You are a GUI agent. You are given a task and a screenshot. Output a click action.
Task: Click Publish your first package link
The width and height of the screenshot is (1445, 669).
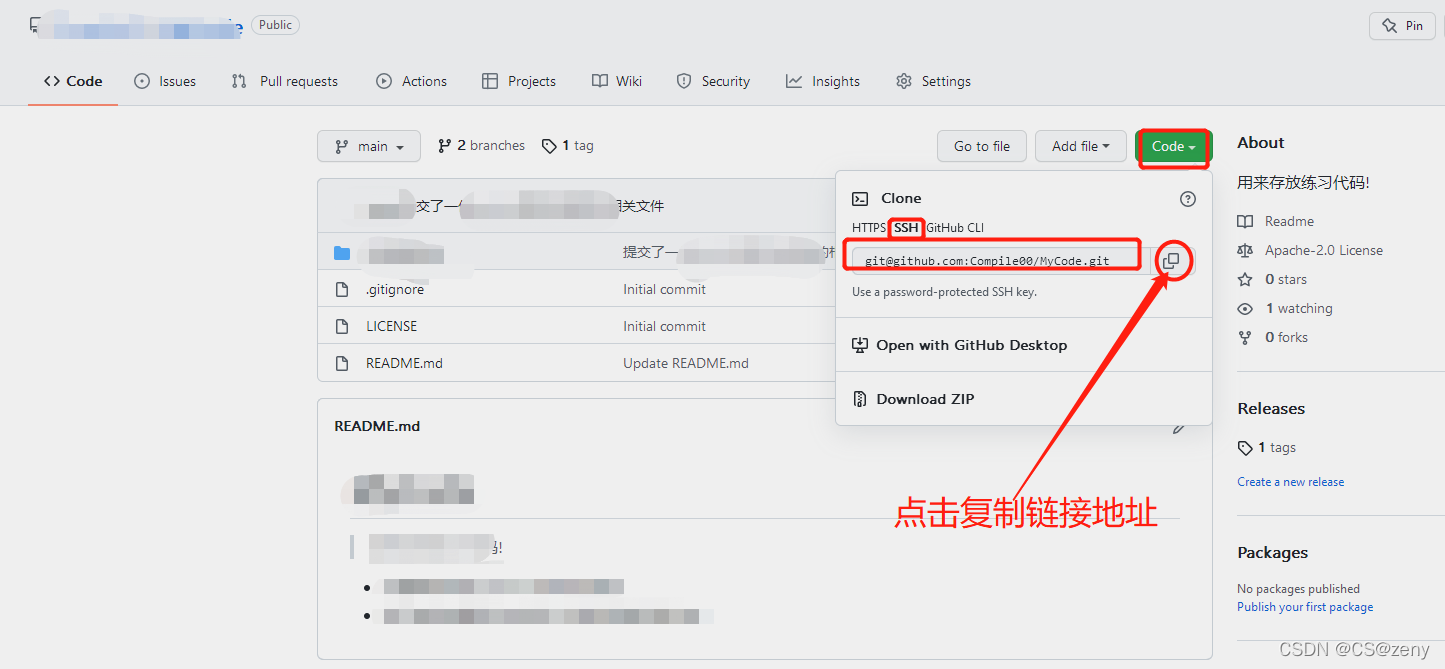coord(1305,607)
